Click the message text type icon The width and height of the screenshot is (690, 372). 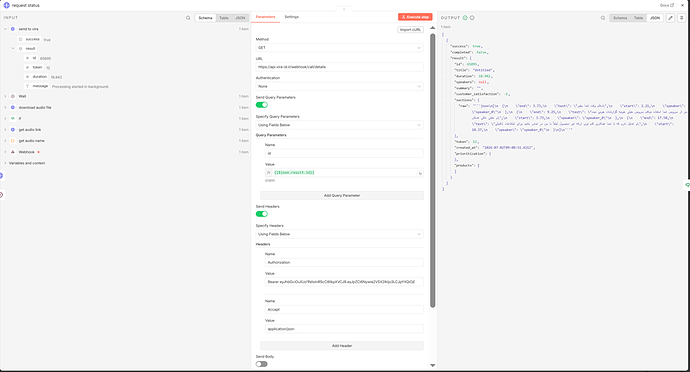27,86
